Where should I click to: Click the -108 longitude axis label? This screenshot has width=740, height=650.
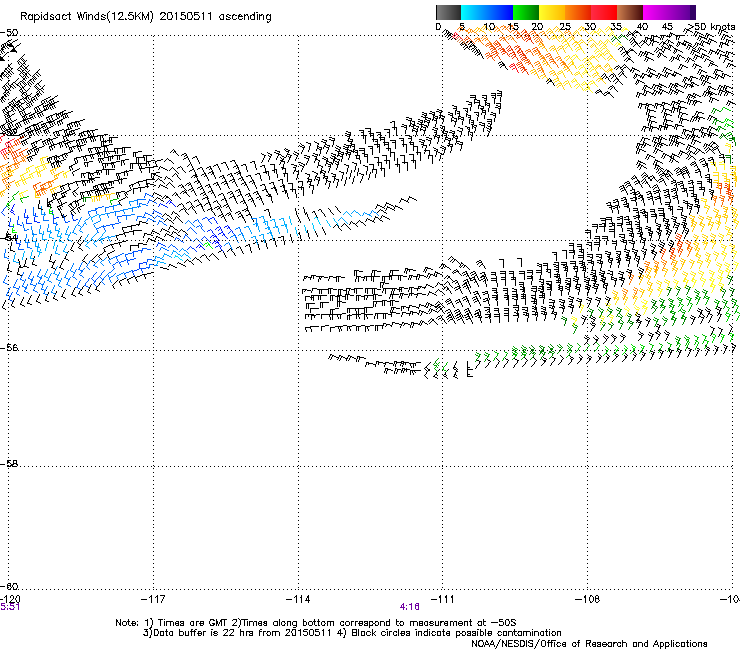pos(588,599)
